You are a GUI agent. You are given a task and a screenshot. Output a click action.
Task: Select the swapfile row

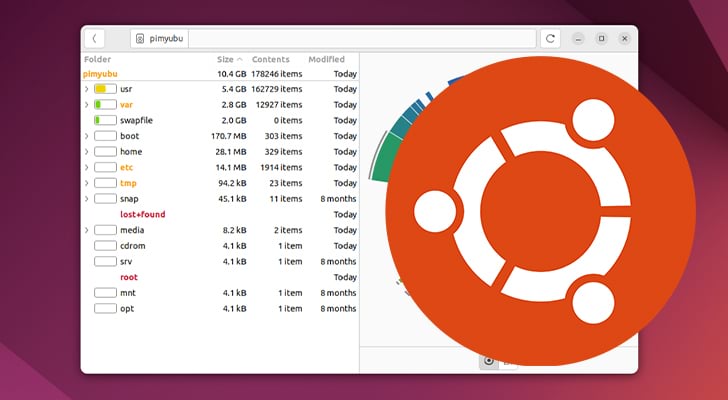coord(220,120)
